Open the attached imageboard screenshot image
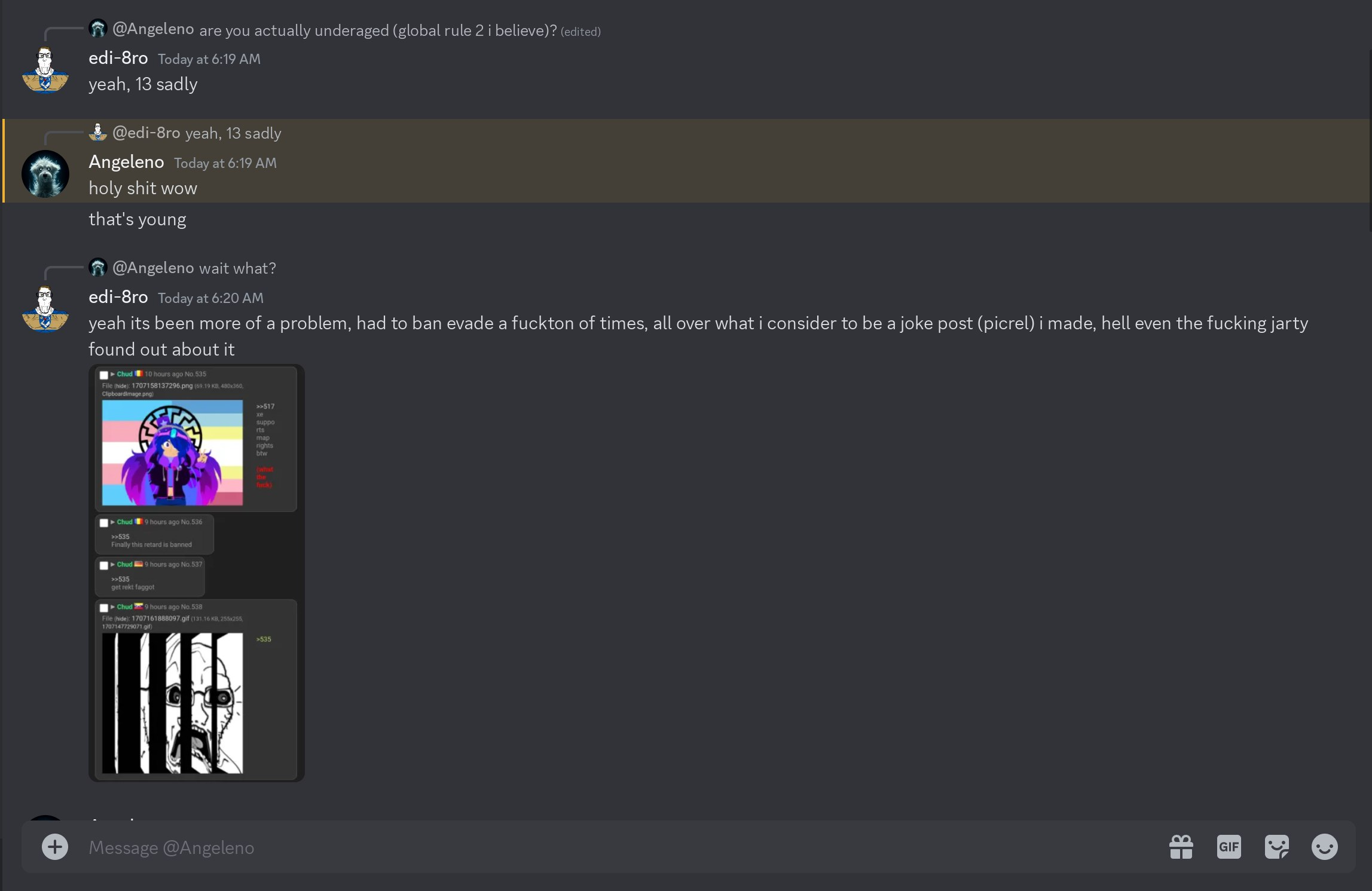This screenshot has width=1372, height=891. (197, 572)
